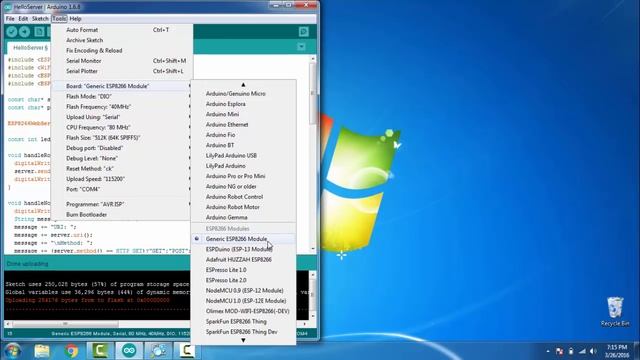The image size is (640, 360).
Task: Expand the Flash Size submenu
Action: [x=122, y=138]
